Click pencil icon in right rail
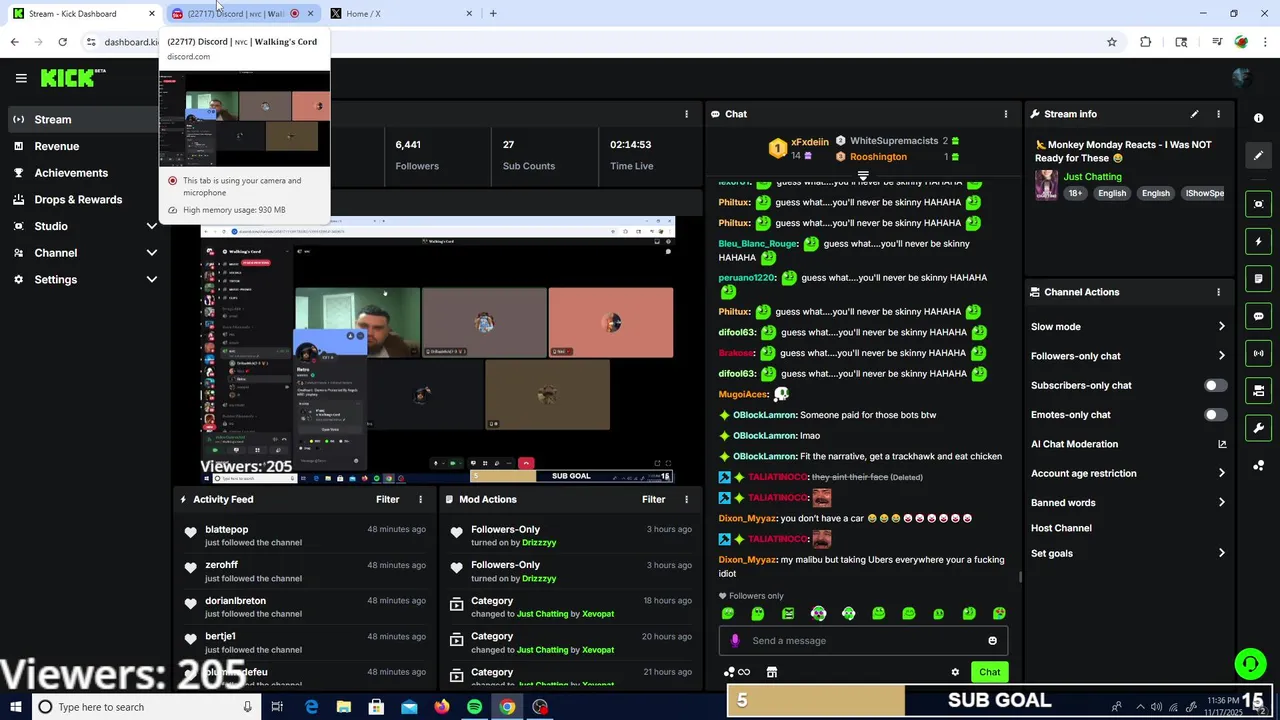The width and height of the screenshot is (1280, 720). 1258,155
